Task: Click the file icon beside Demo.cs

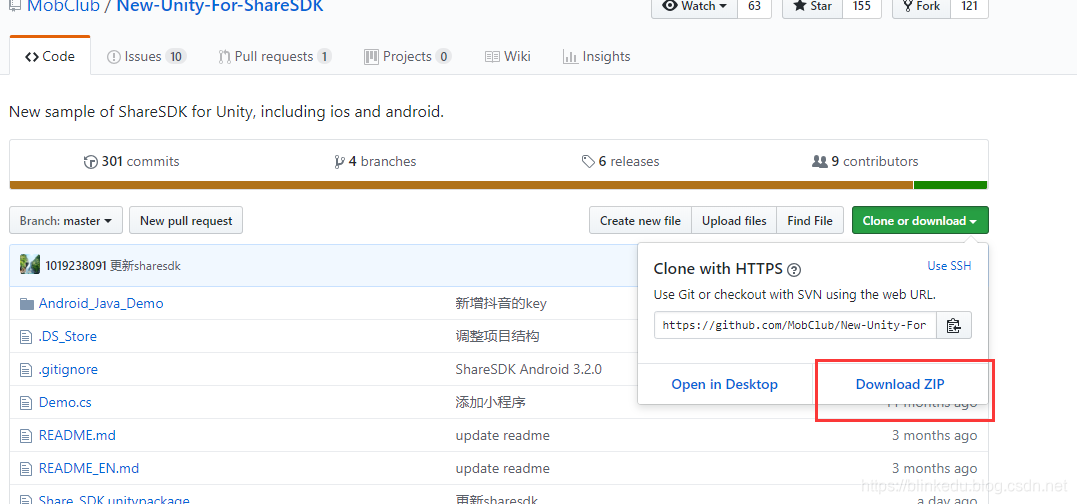Action: (26, 402)
